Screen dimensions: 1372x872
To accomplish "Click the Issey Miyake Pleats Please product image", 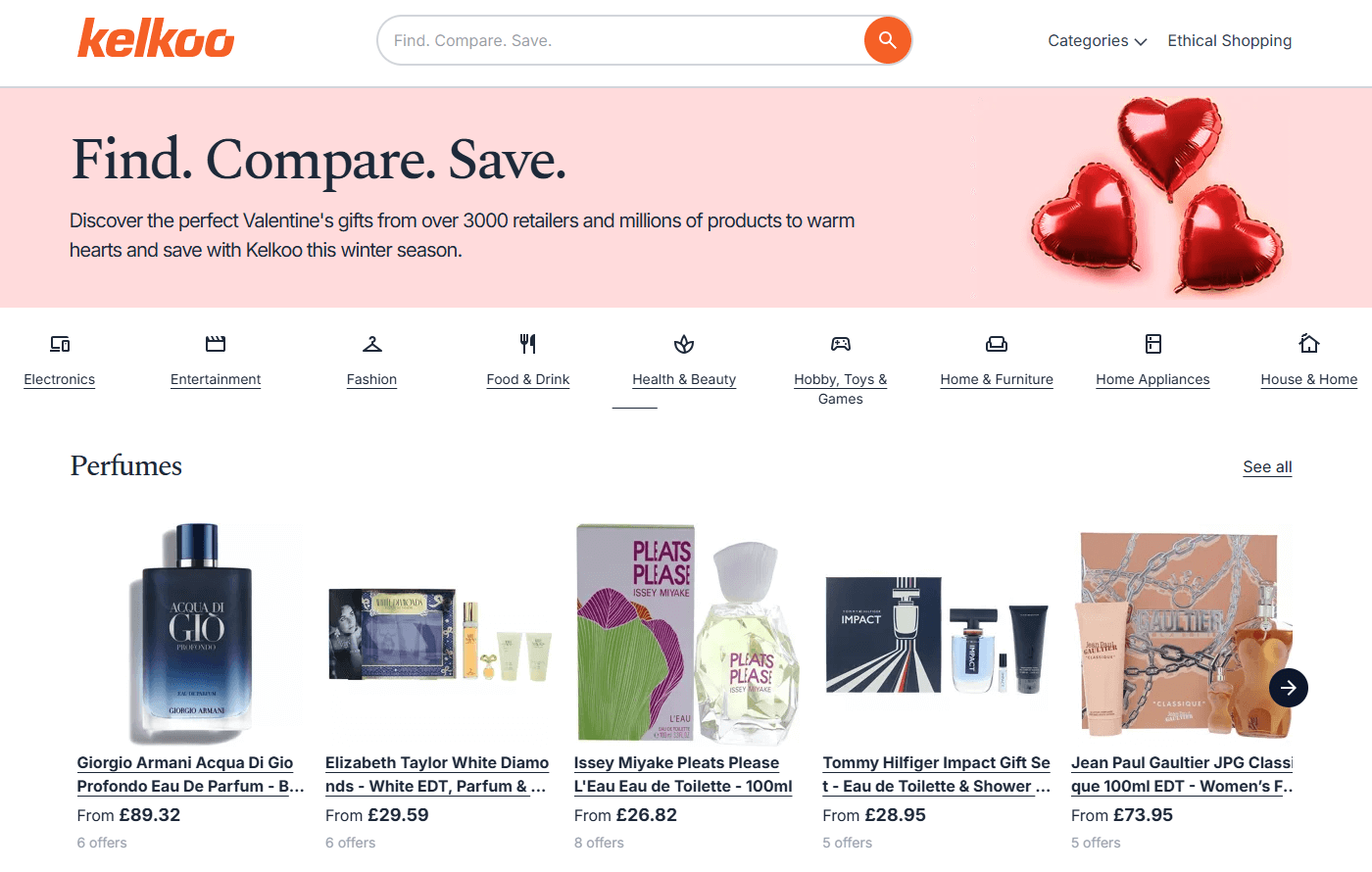I will 686,632.
